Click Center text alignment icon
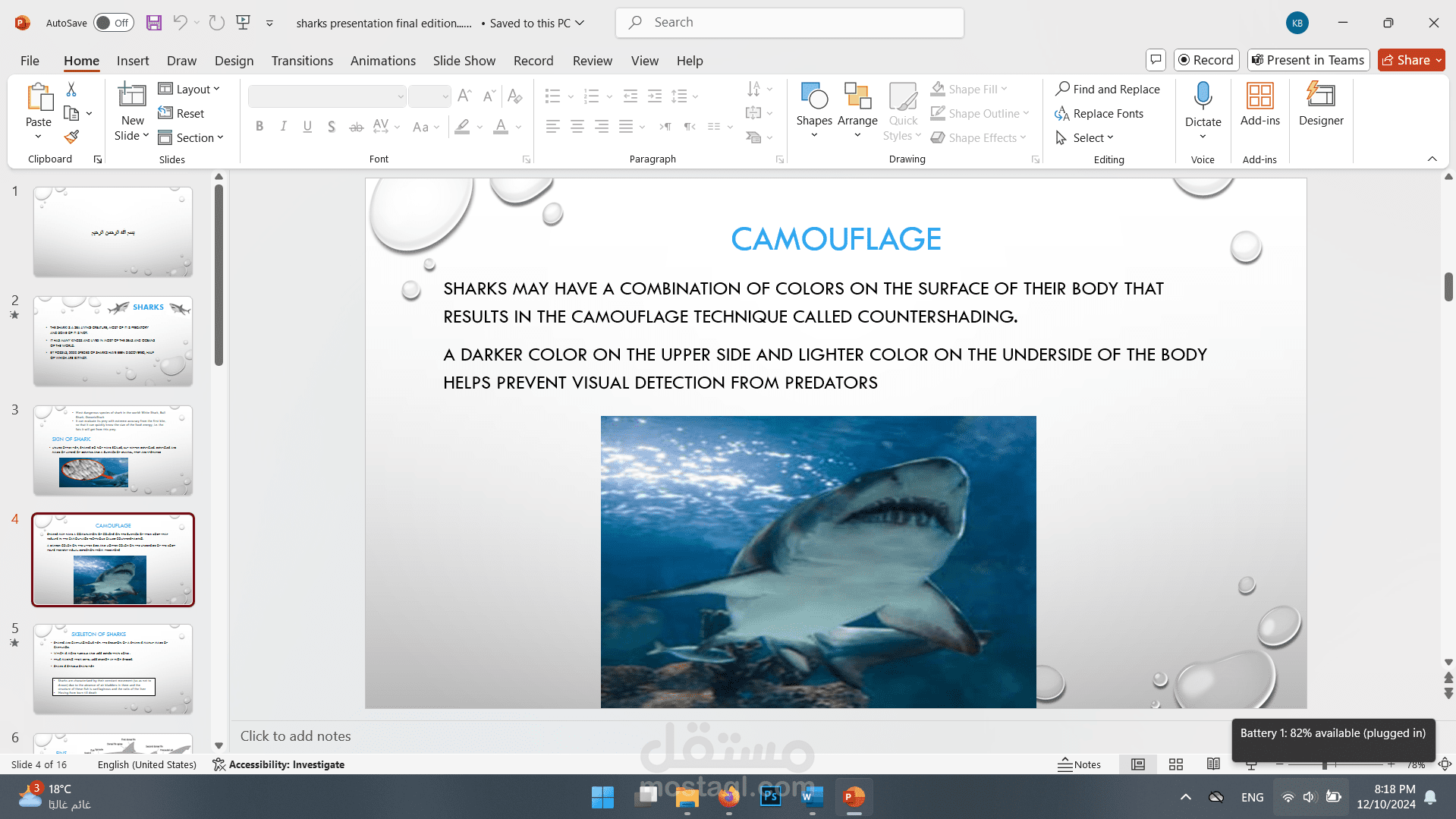The height and width of the screenshot is (819, 1456). [x=577, y=127]
